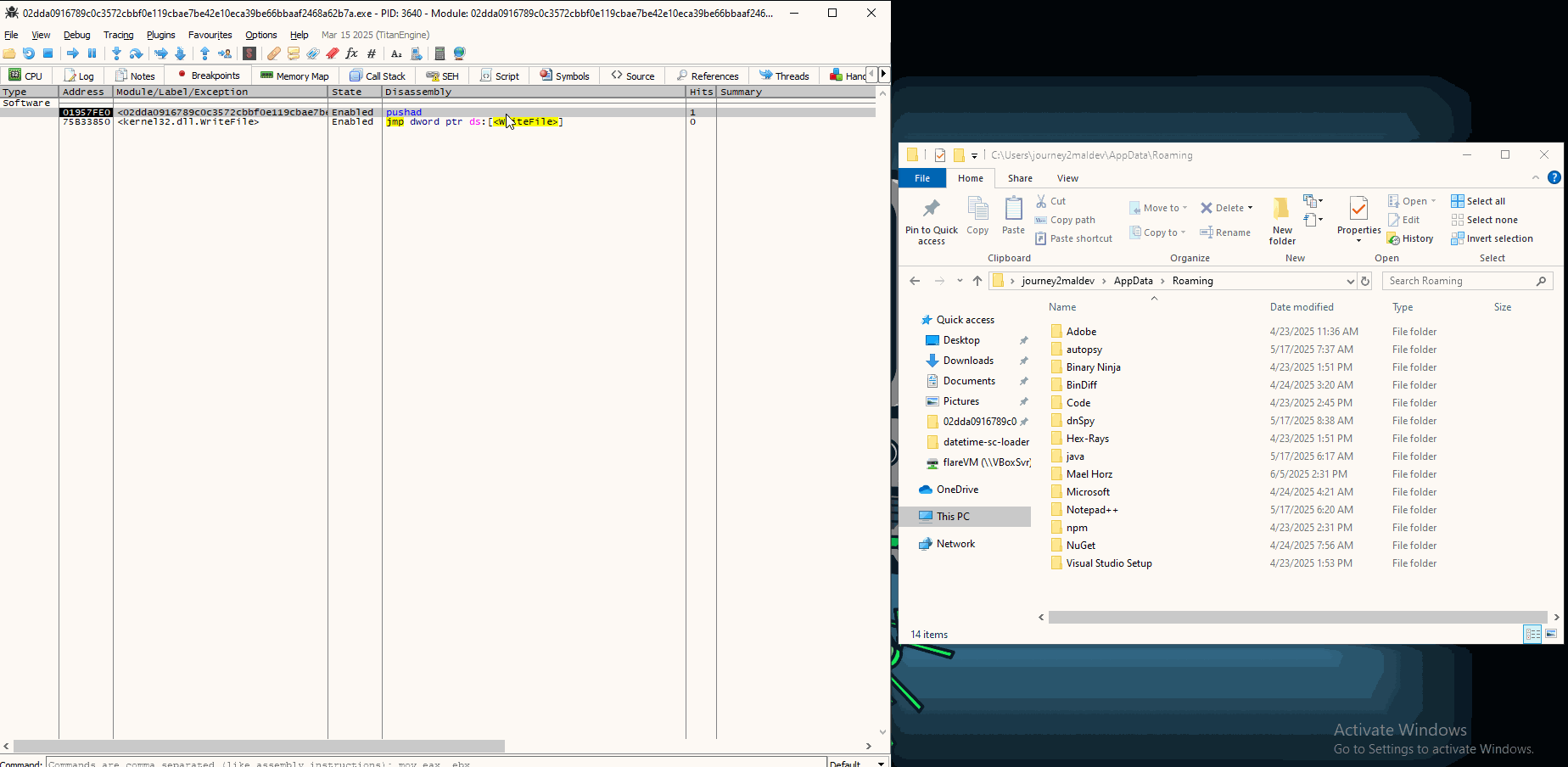Image resolution: width=1568 pixels, height=767 pixels.
Task: Open the intermodular calls icon
Action: pos(416,53)
